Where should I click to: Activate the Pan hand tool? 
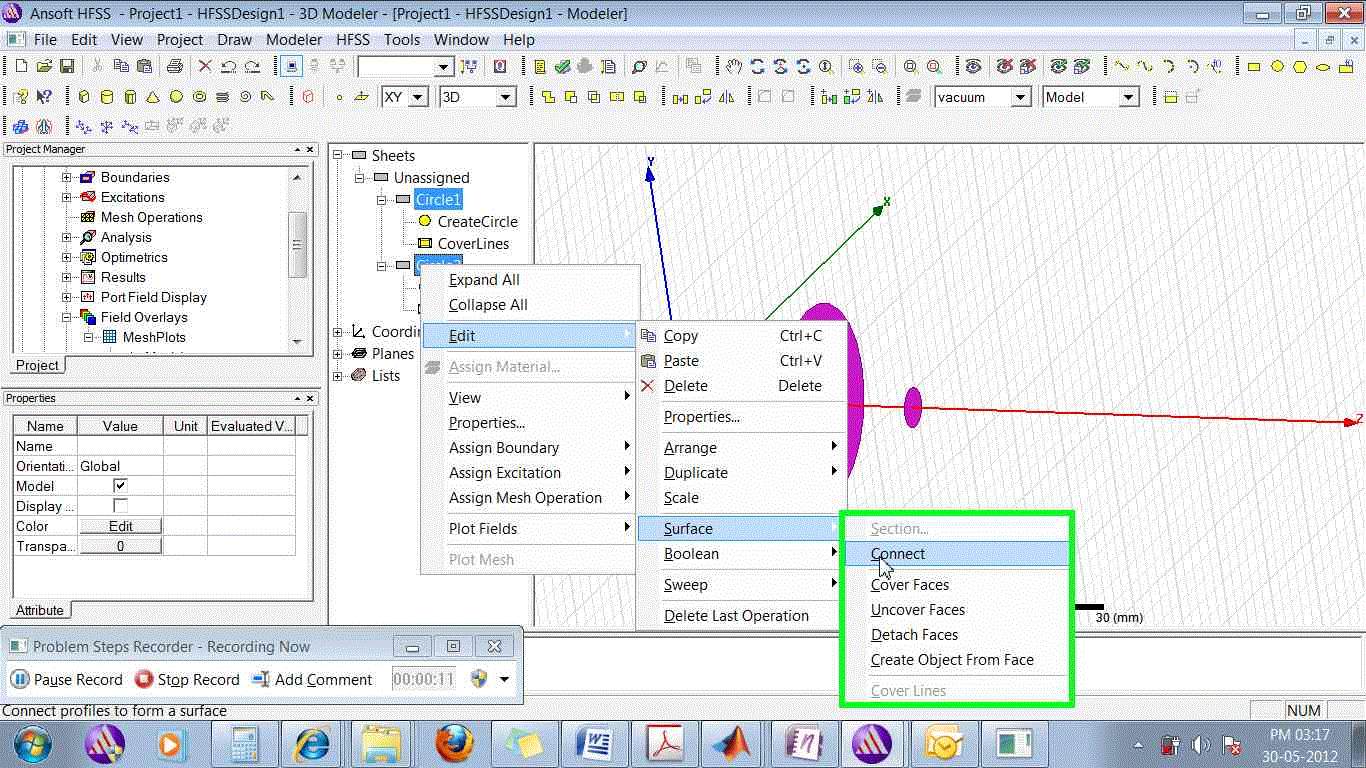click(734, 67)
